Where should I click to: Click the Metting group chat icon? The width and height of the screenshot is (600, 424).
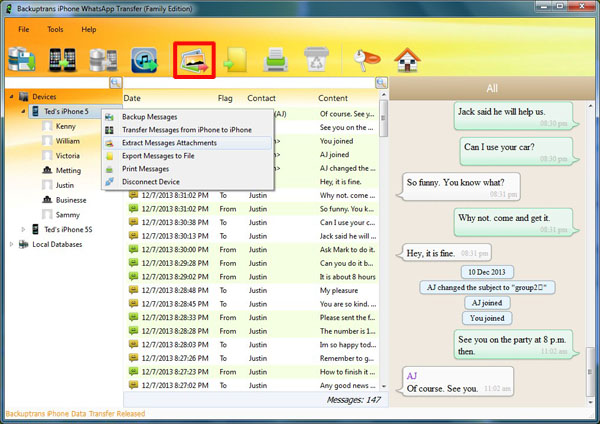tap(47, 170)
